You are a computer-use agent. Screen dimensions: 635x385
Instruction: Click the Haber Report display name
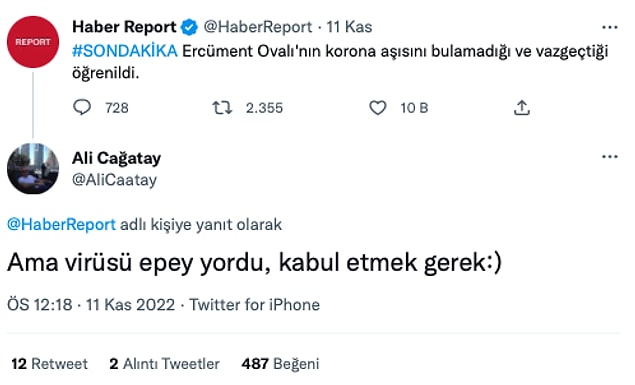pos(124,27)
